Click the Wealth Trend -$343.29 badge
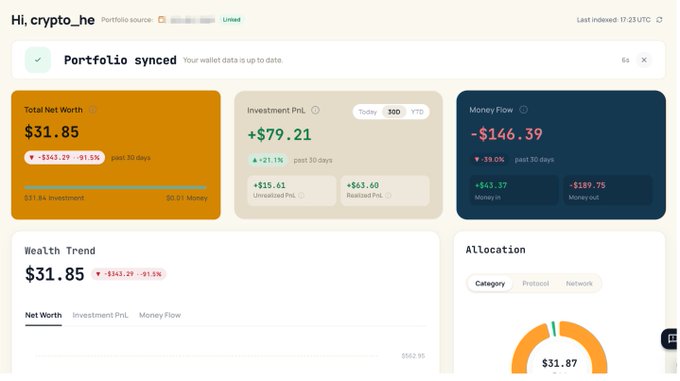 click(129, 274)
